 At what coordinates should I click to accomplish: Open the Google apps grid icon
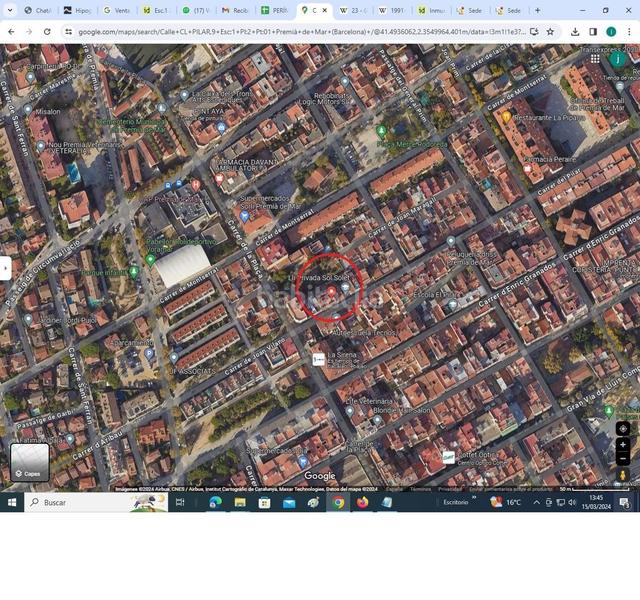point(595,59)
